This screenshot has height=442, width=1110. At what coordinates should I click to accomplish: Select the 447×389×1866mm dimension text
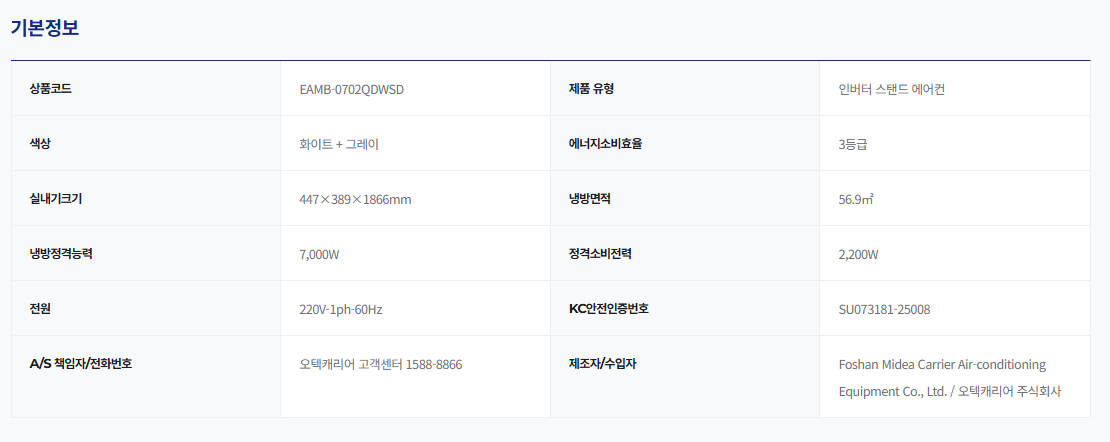point(355,200)
